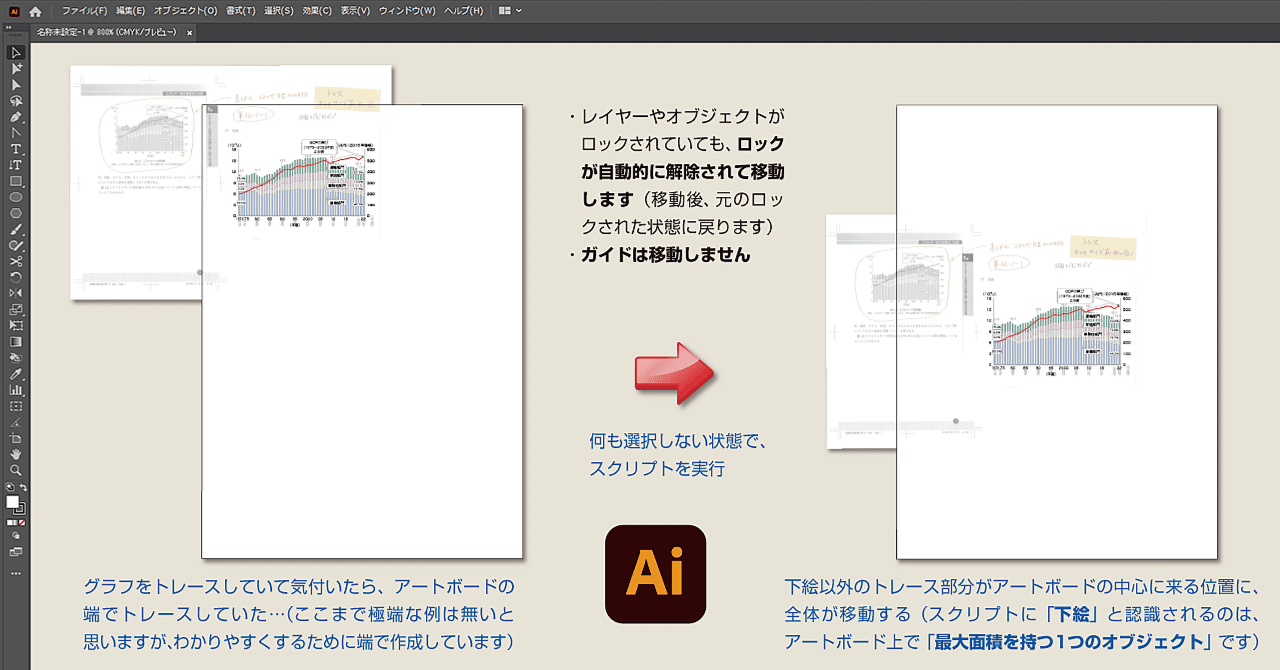Toggle the drawing mode at toolbar bottom
The width and height of the screenshot is (1280, 670).
tap(14, 535)
